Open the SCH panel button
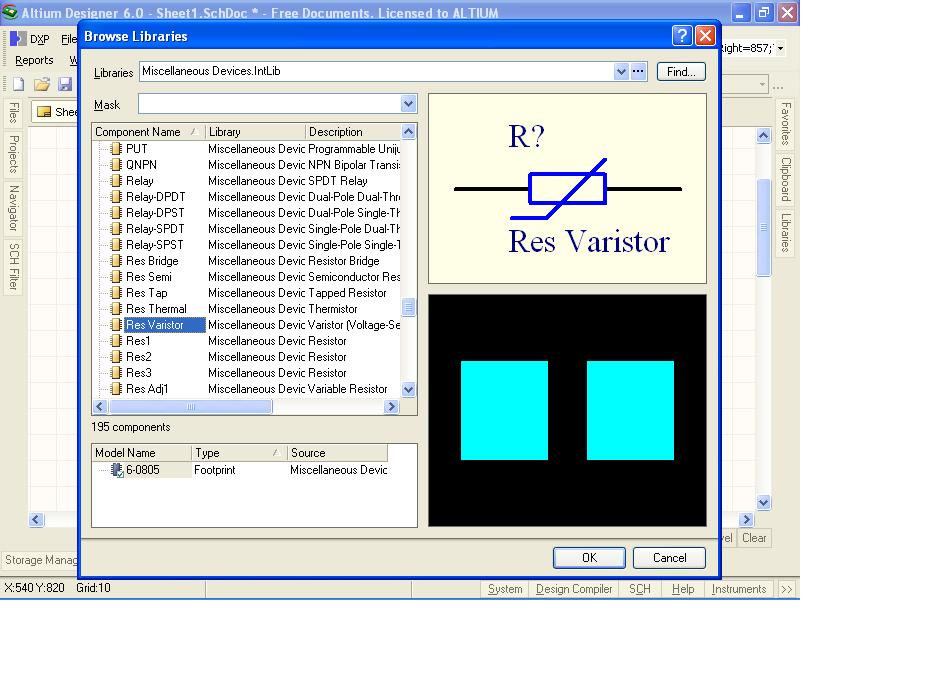 click(640, 589)
